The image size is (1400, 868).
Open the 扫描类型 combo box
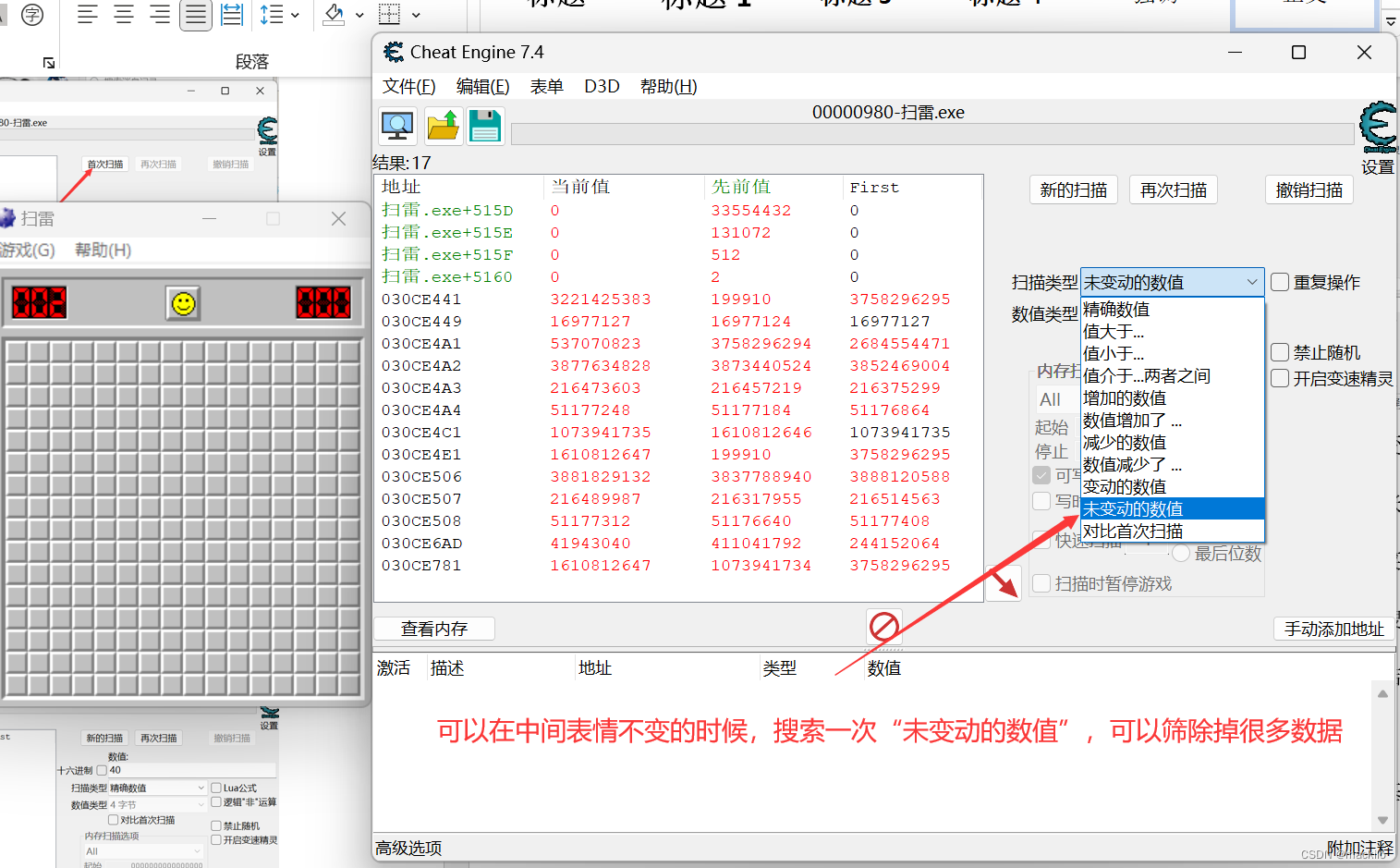click(x=1172, y=282)
